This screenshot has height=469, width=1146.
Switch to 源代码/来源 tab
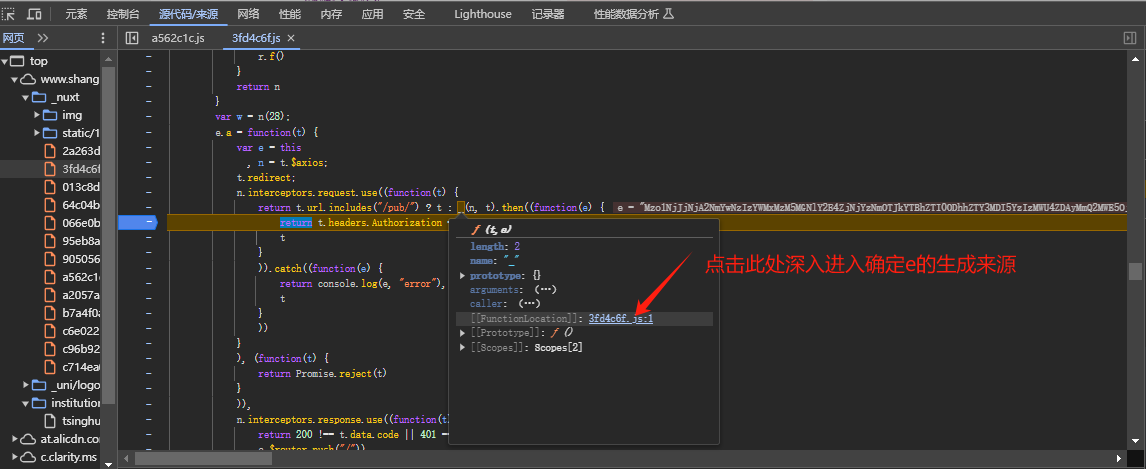coord(188,14)
